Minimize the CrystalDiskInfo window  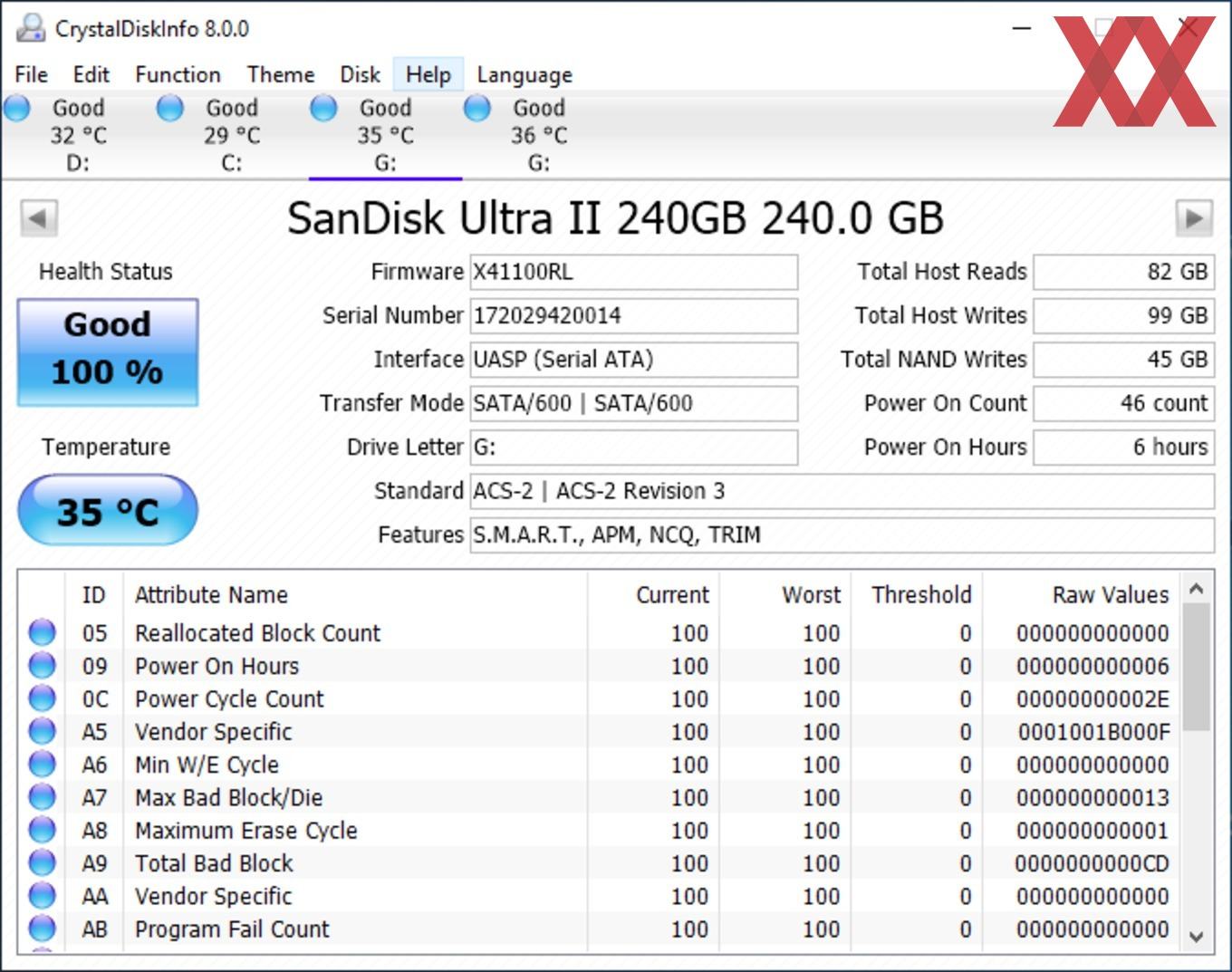click(x=1021, y=28)
